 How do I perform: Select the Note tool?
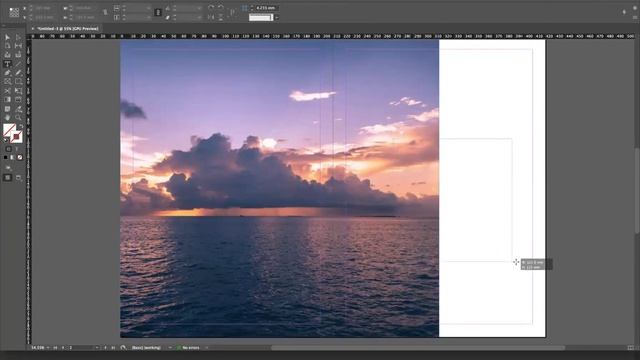[7, 109]
